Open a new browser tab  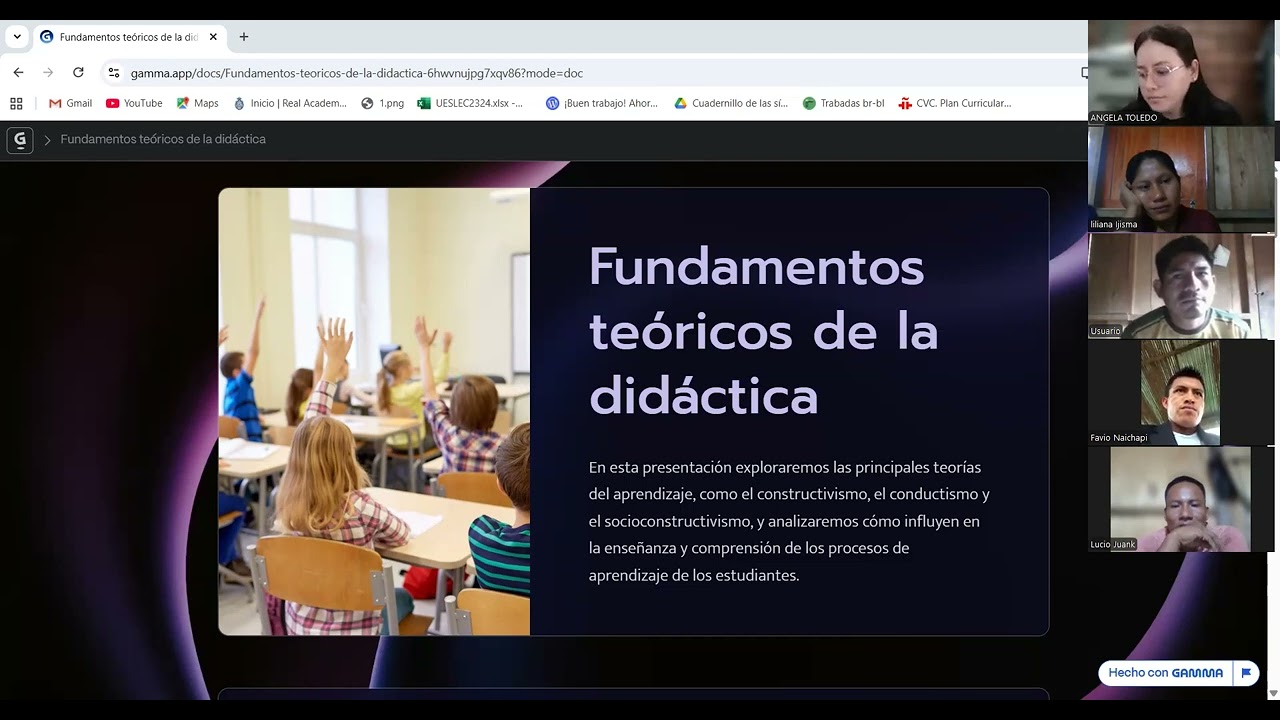244,37
